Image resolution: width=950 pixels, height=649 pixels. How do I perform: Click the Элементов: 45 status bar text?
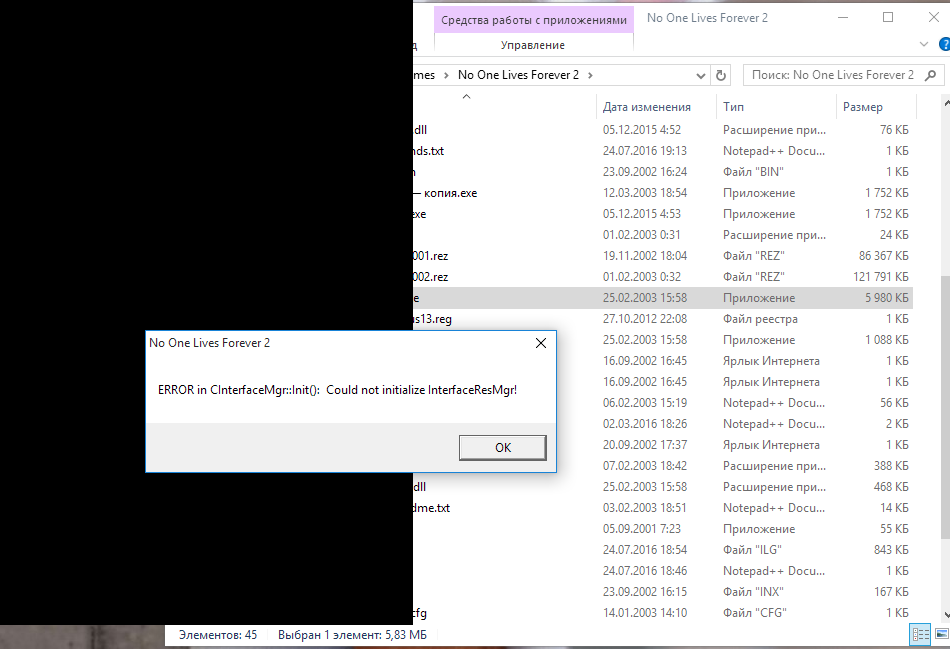click(x=218, y=635)
